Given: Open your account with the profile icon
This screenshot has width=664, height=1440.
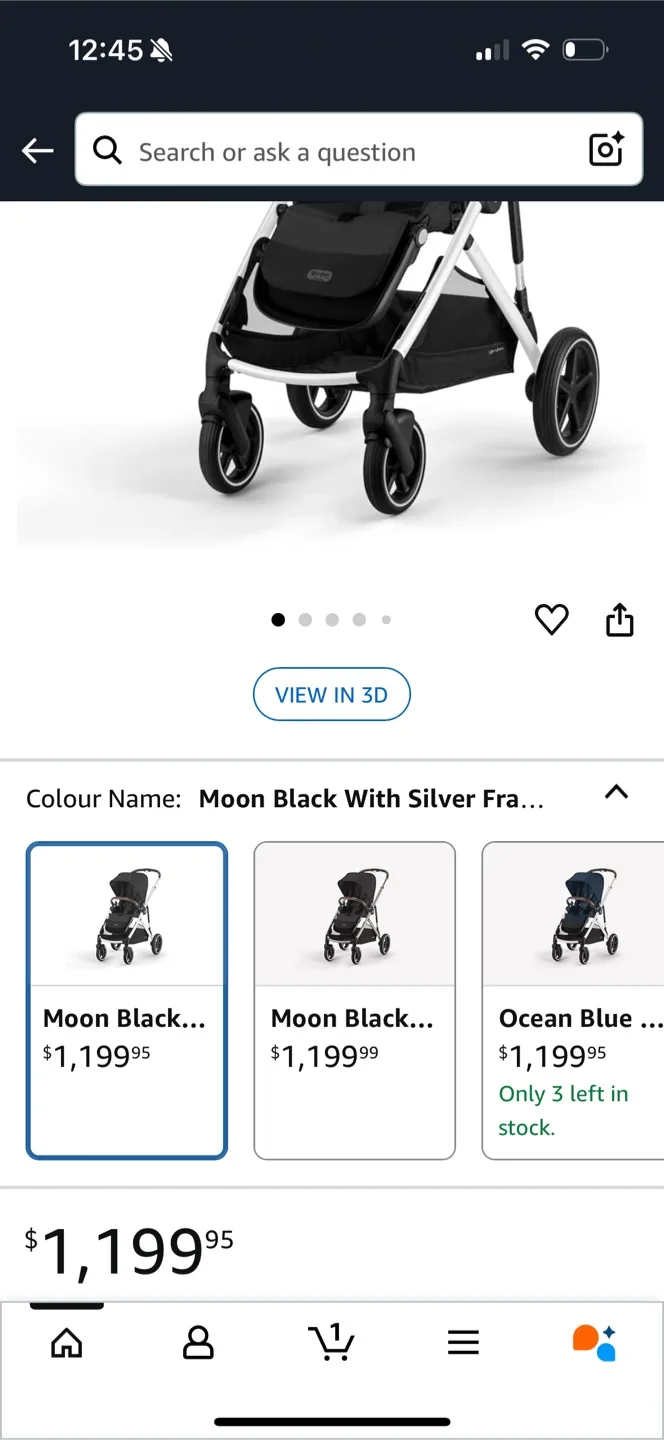Looking at the screenshot, I should coord(198,1343).
